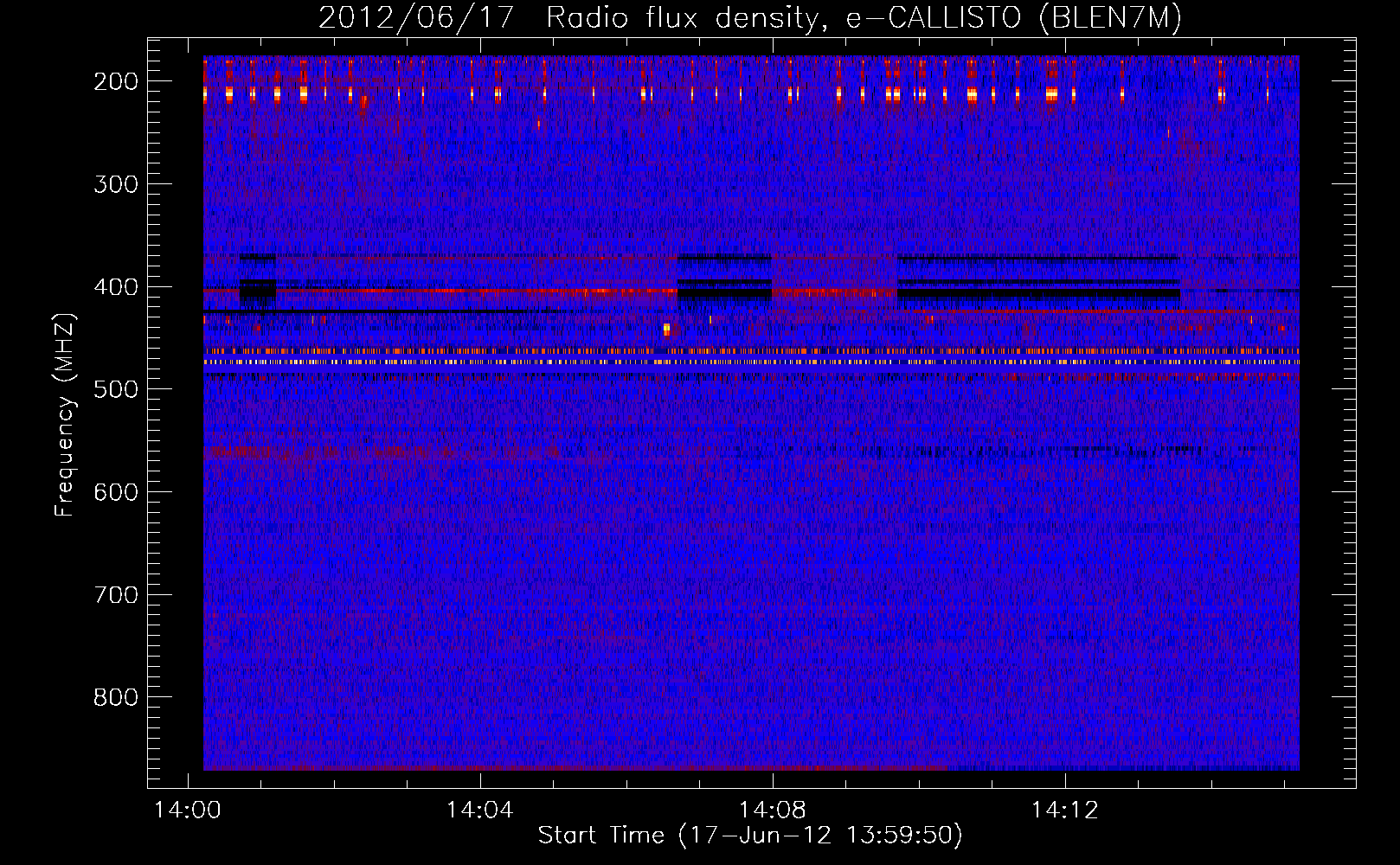The height and width of the screenshot is (865, 1400).
Task: Click the '14:04' time tick label
Action: 479,811
